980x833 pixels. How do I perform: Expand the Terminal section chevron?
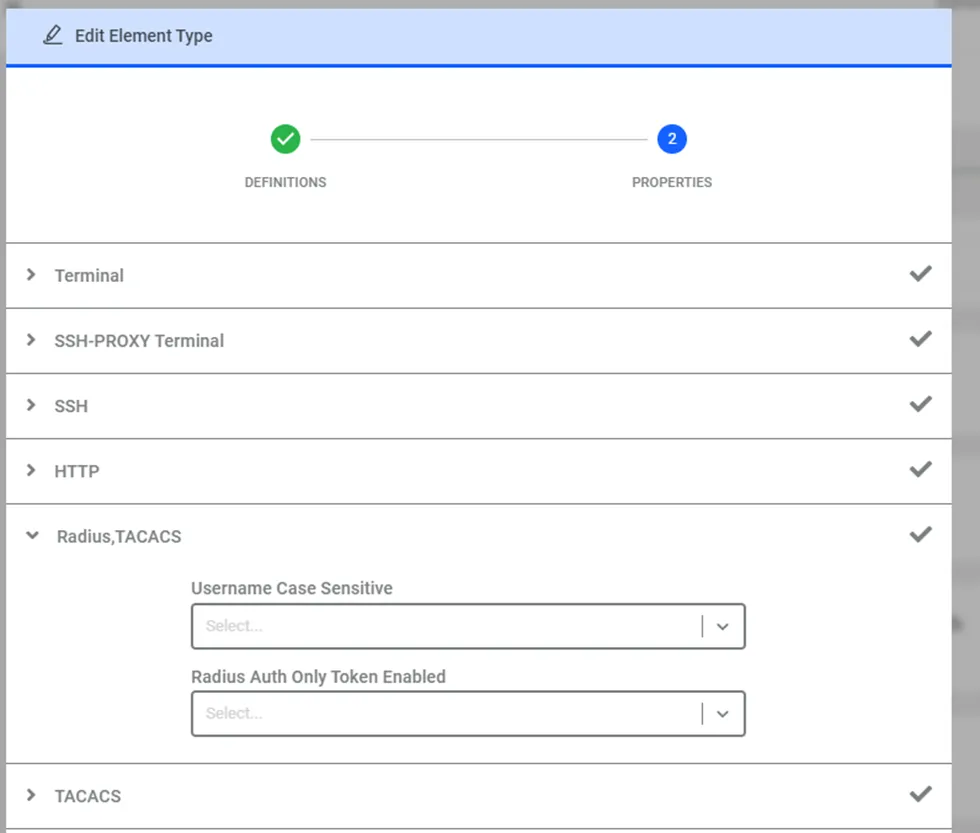[31, 274]
